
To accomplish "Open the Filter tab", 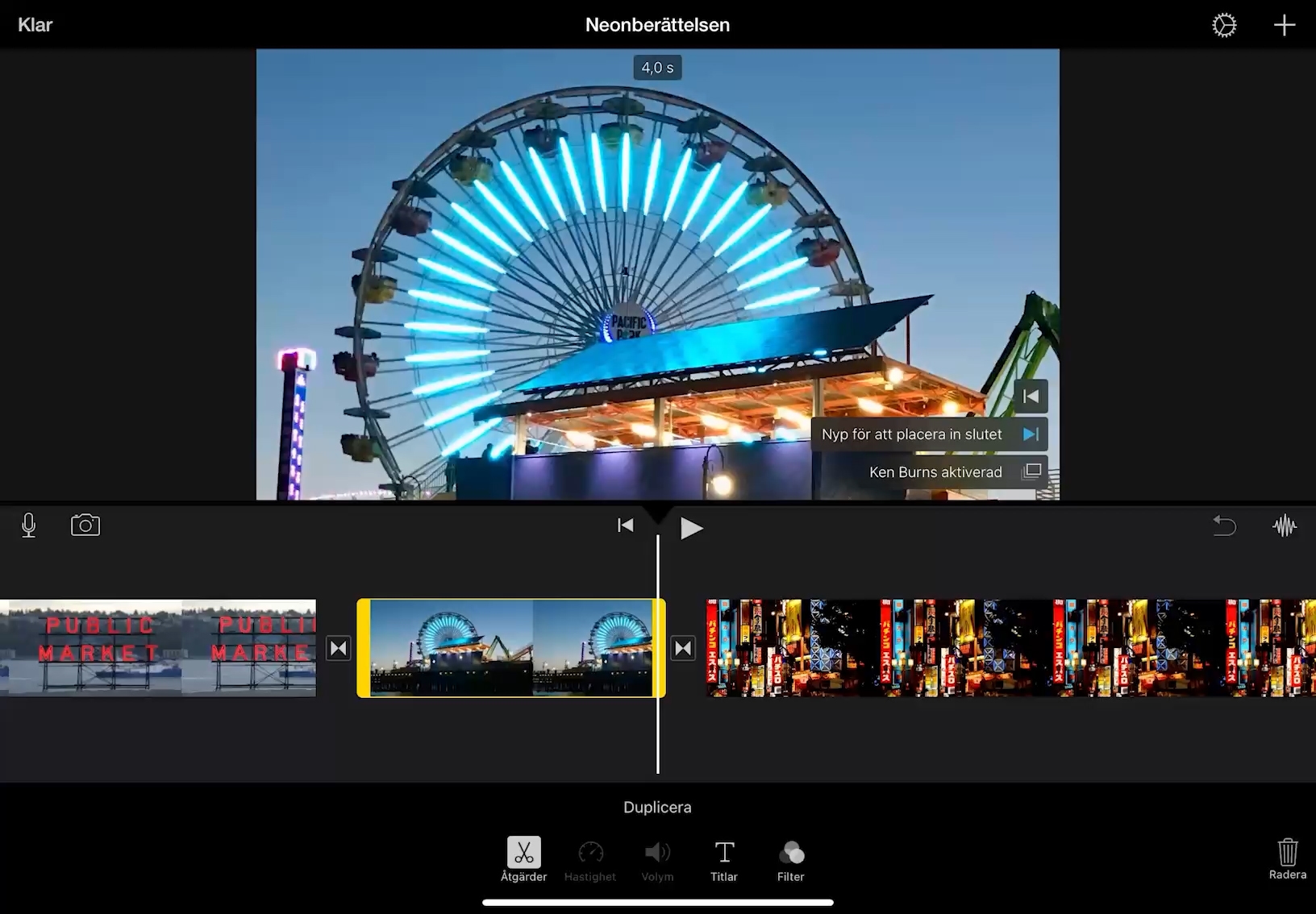I will (x=791, y=860).
